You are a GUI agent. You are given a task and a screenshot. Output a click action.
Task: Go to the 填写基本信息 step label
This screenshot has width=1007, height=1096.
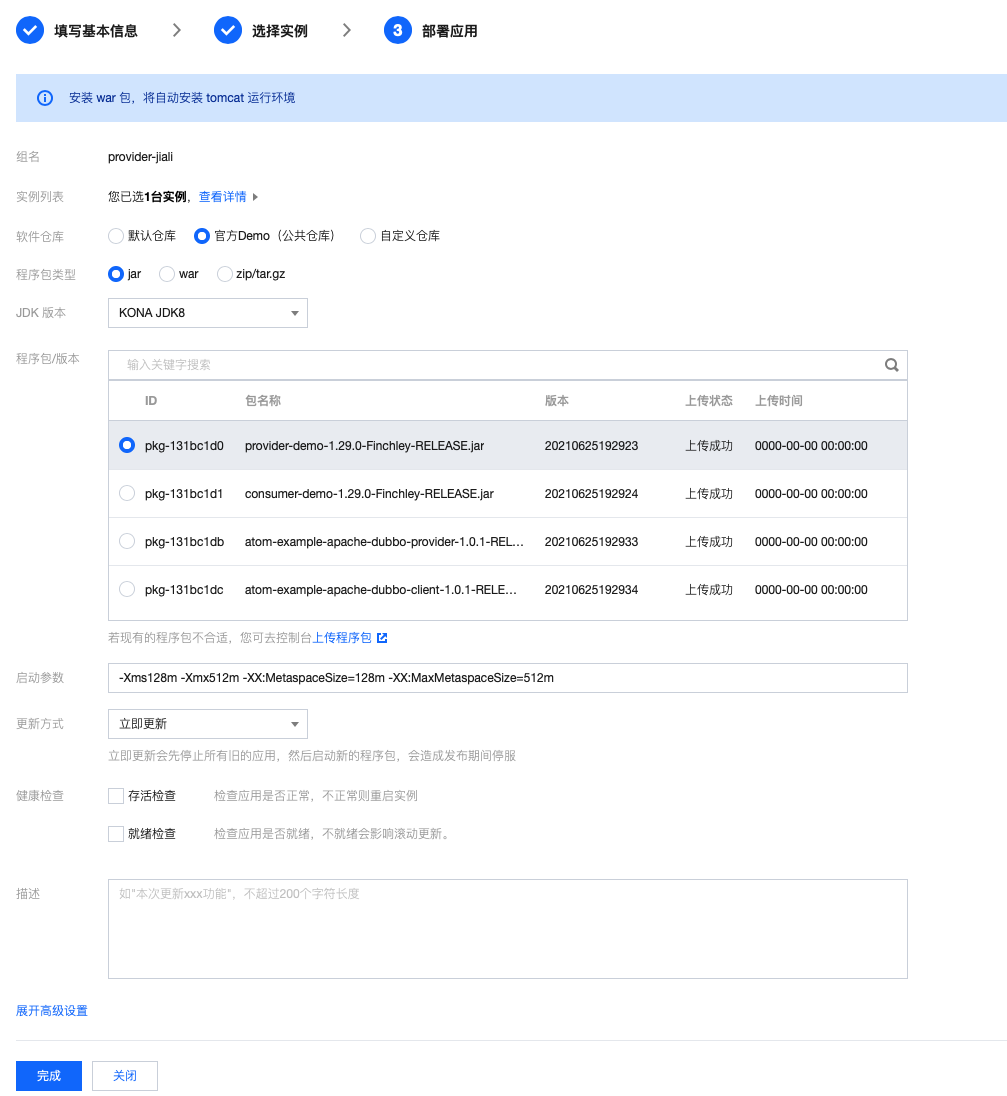[x=96, y=31]
